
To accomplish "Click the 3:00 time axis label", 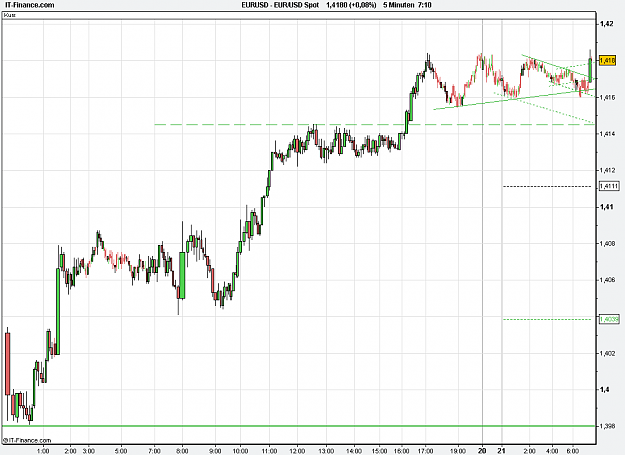I will tap(88, 451).
